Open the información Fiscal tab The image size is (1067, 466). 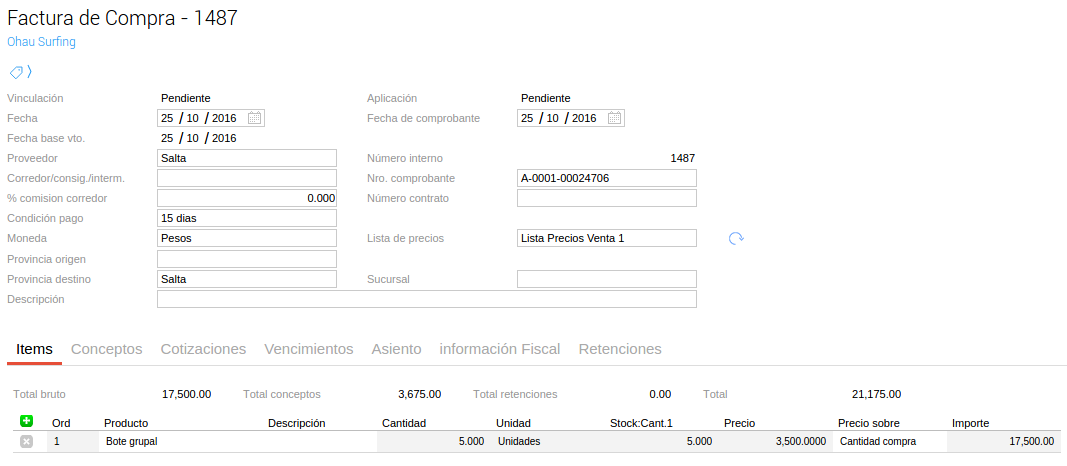coord(499,349)
